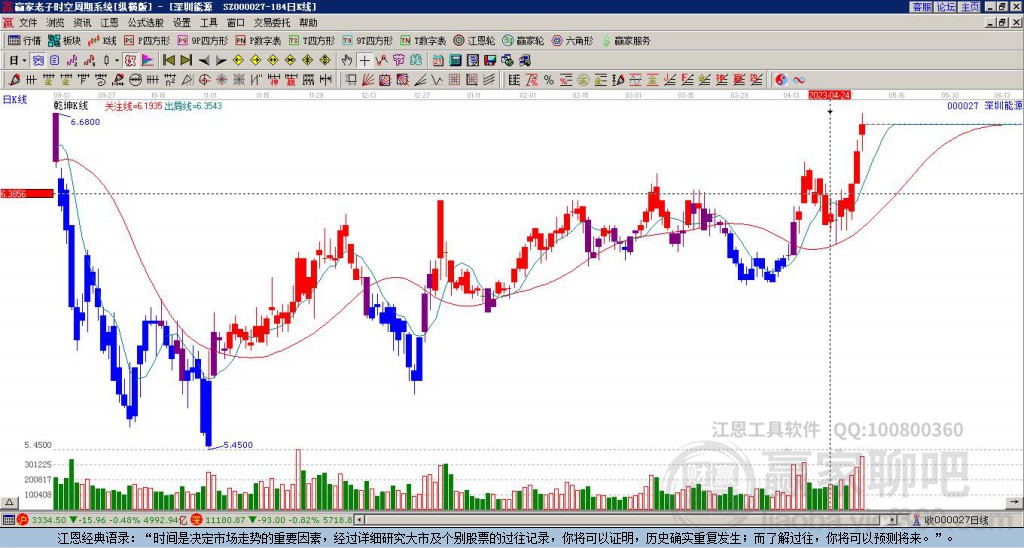Open the 板块 sector view

point(64,40)
